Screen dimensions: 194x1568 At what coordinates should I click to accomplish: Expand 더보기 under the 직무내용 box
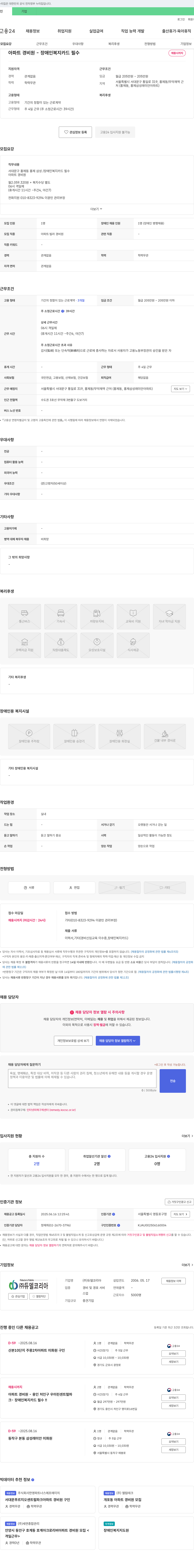[x=96, y=209]
